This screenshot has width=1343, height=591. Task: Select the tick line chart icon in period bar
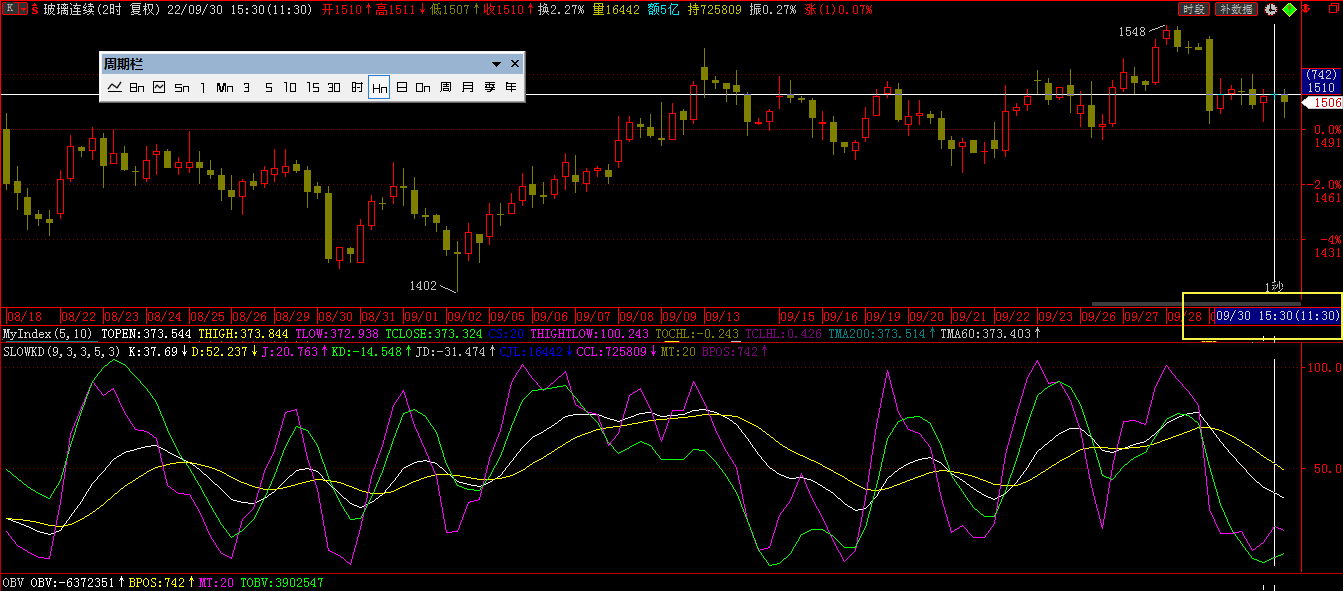pyautogui.click(x=114, y=88)
